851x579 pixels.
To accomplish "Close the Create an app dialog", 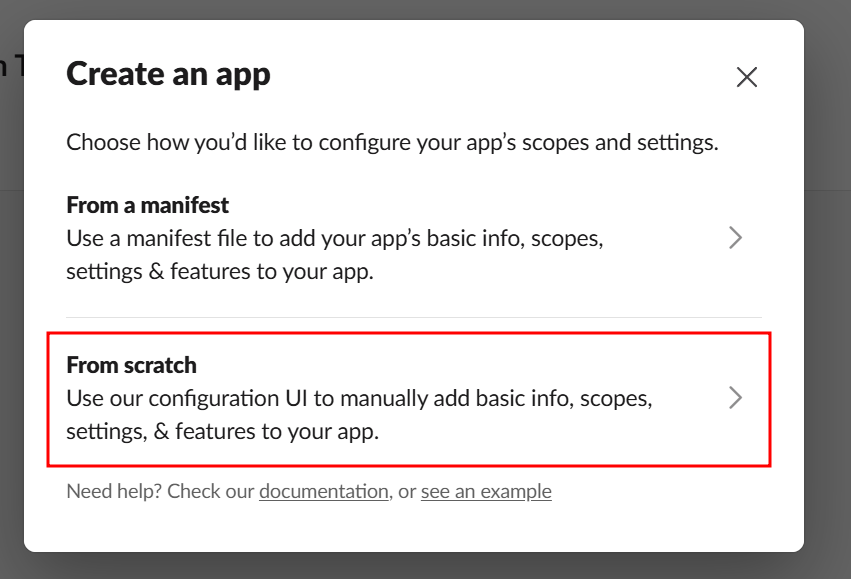I will (x=747, y=77).
